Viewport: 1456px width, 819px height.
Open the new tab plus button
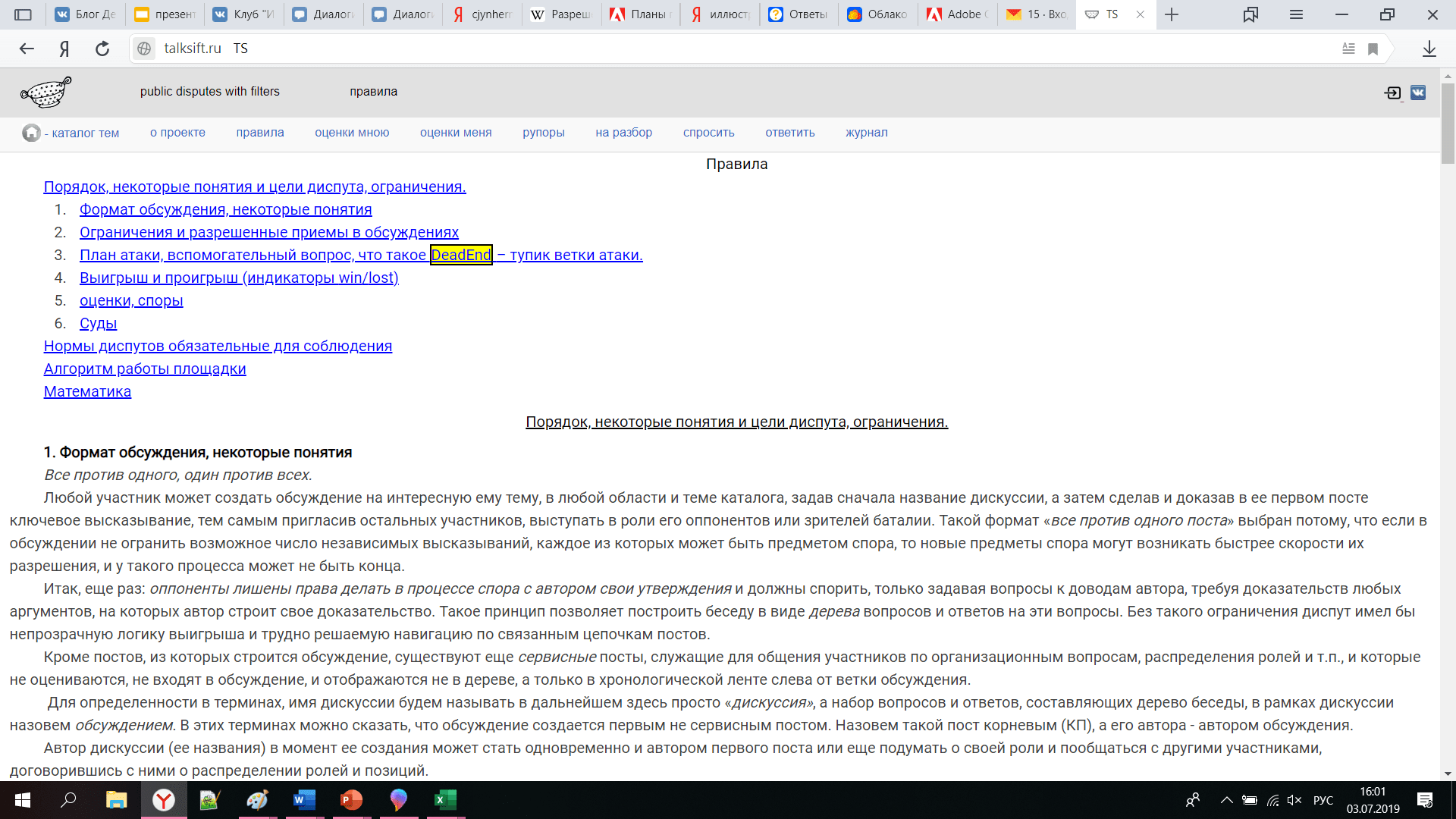[x=1172, y=14]
